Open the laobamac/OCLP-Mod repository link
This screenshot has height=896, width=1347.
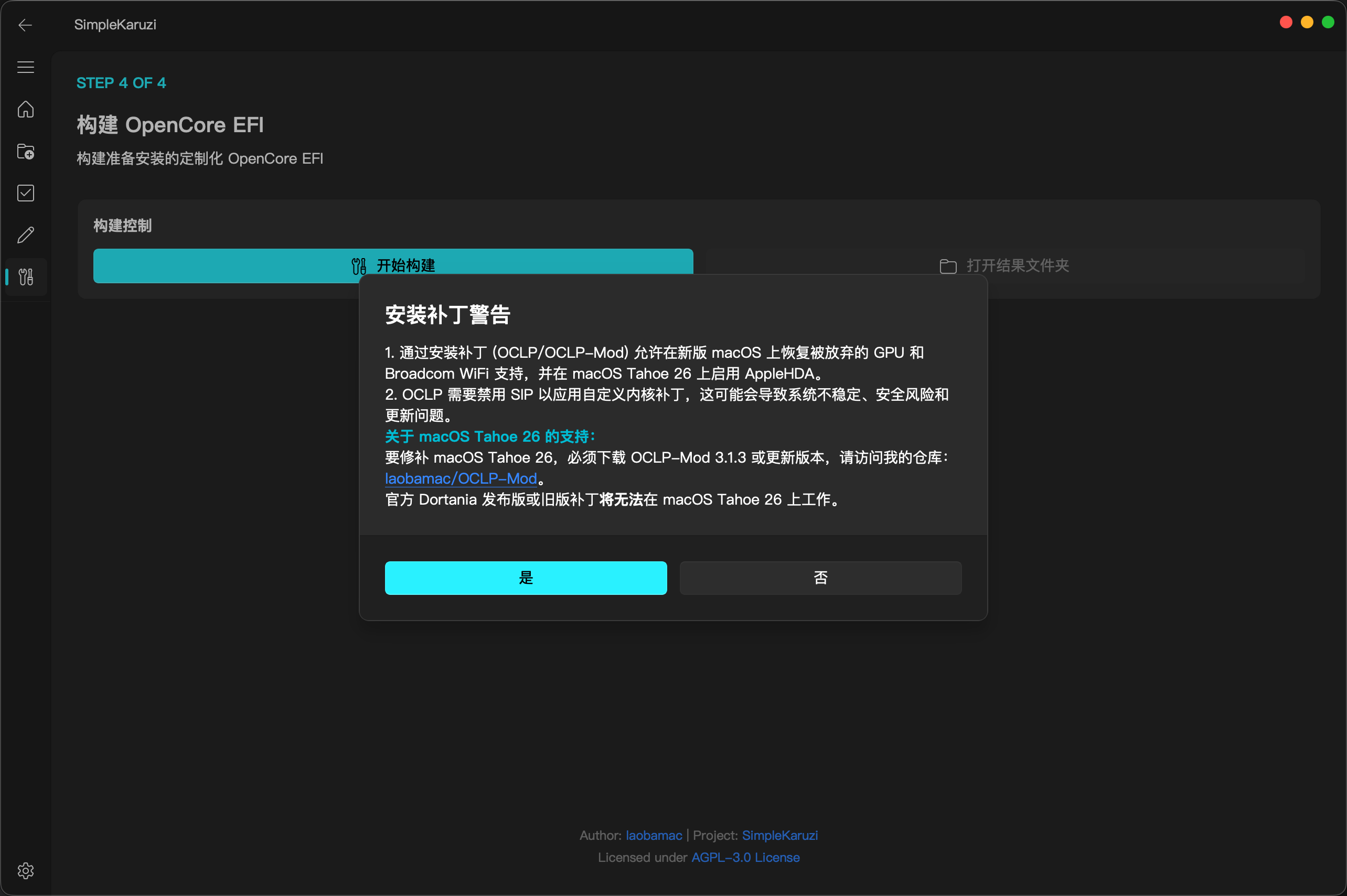tap(461, 478)
